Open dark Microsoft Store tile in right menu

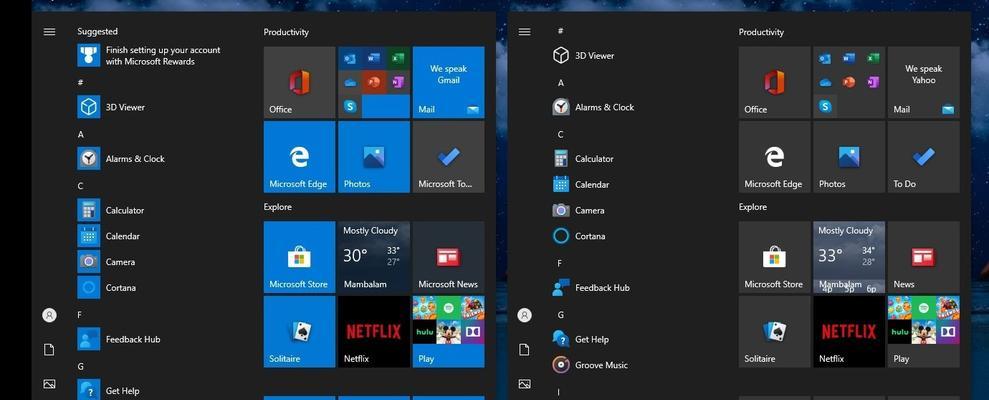tap(775, 257)
